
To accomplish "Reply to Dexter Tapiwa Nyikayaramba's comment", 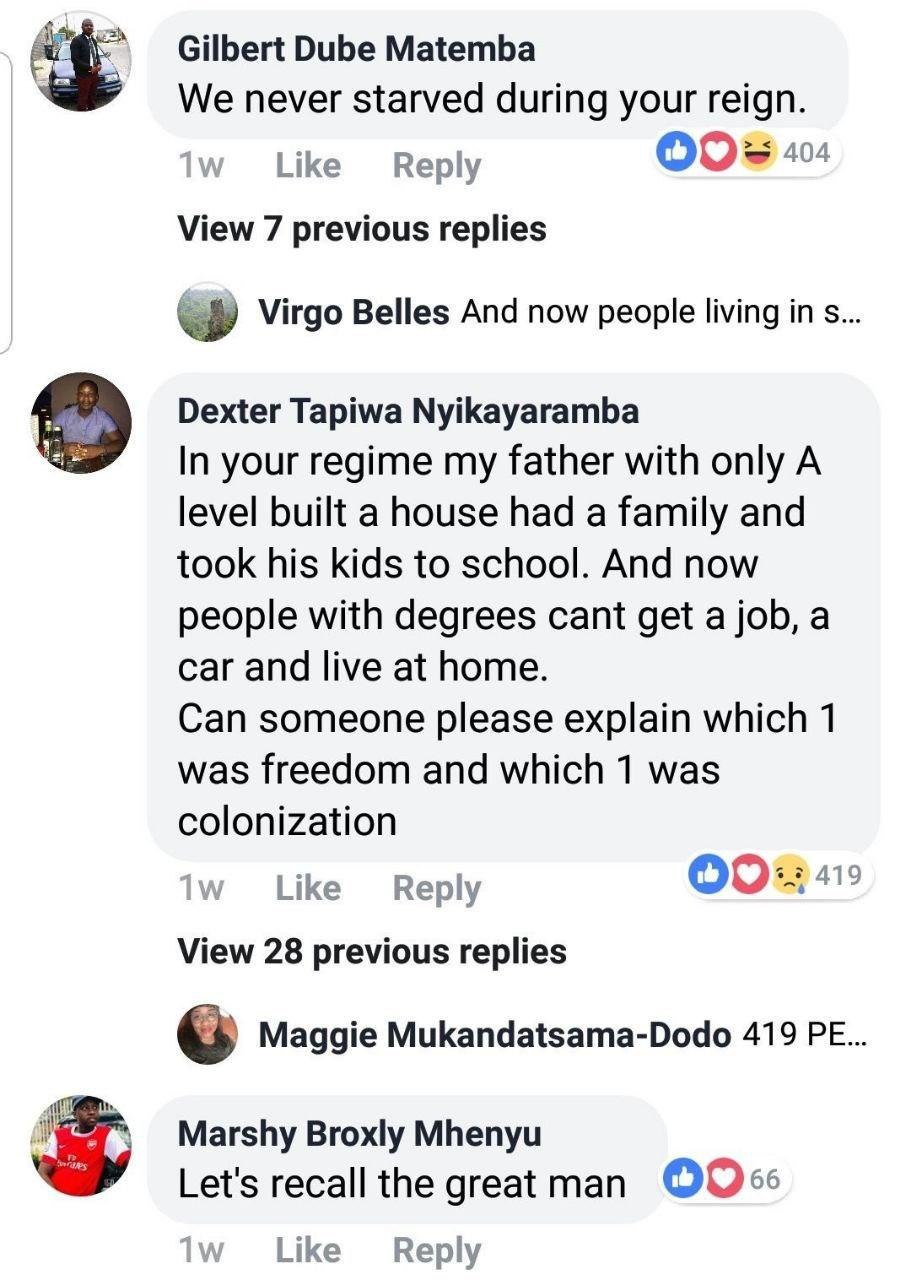I will 436,888.
